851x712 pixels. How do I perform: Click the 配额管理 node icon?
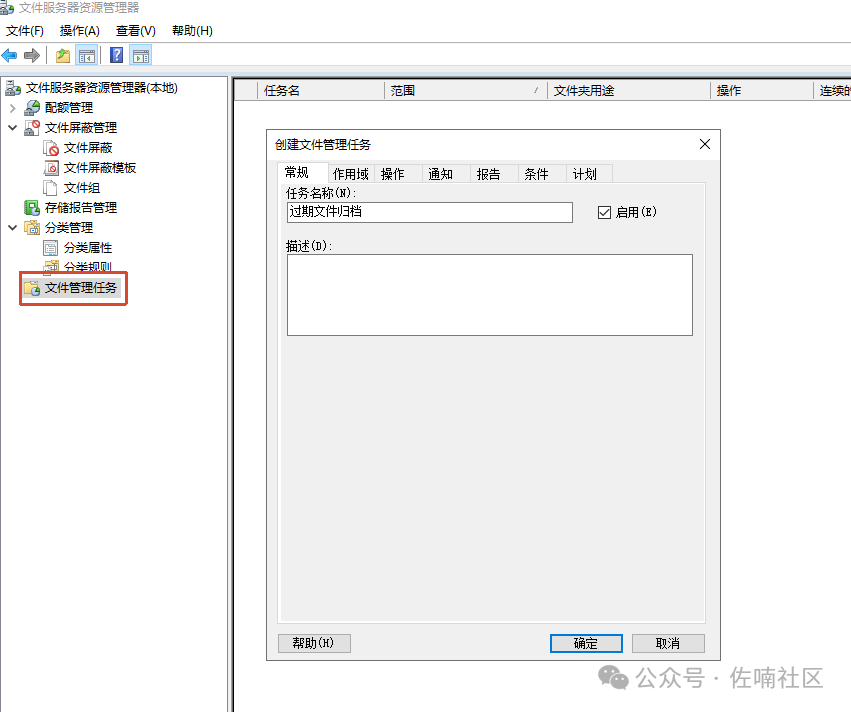point(32,107)
